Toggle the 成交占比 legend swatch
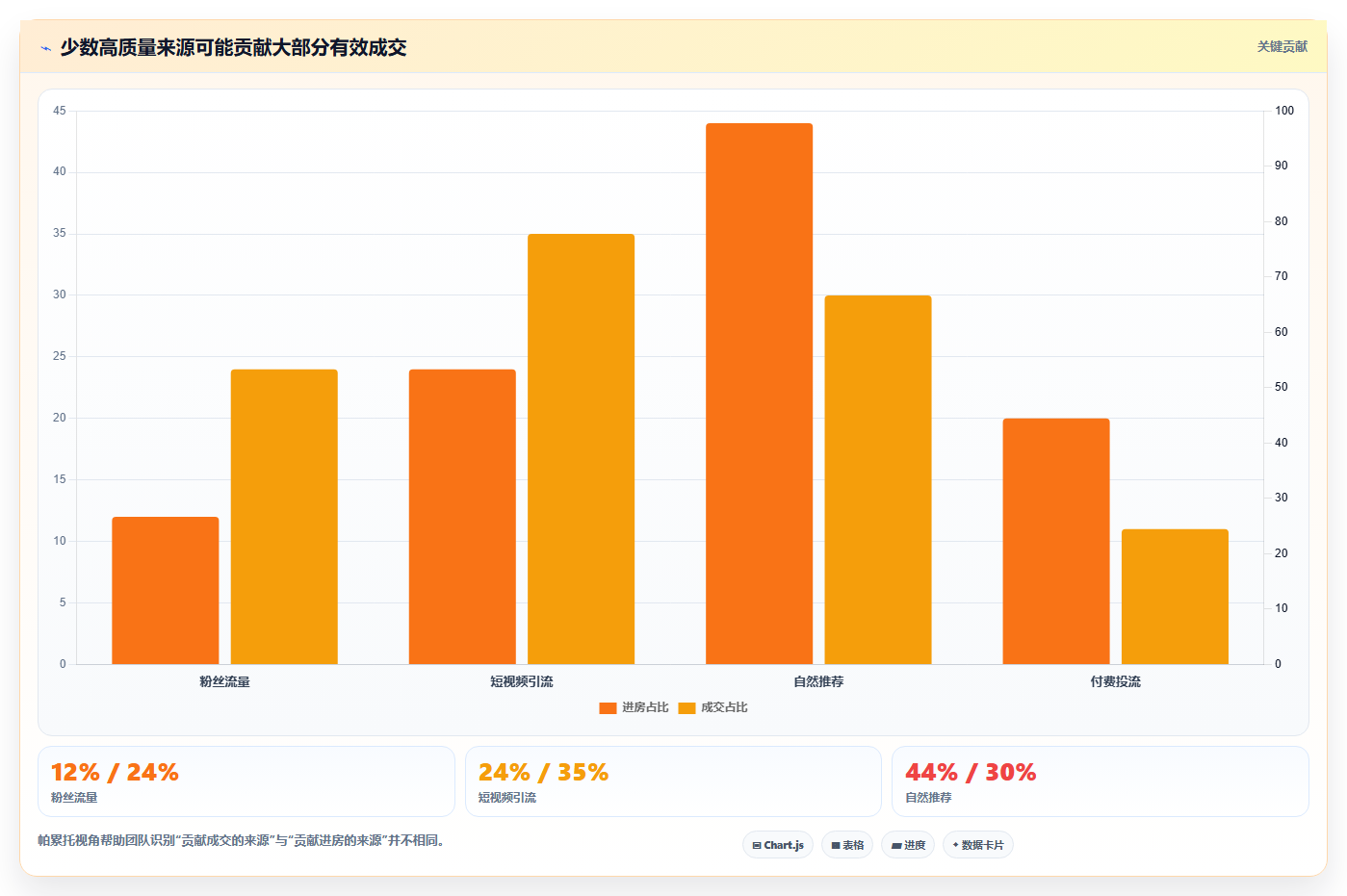 click(x=686, y=708)
